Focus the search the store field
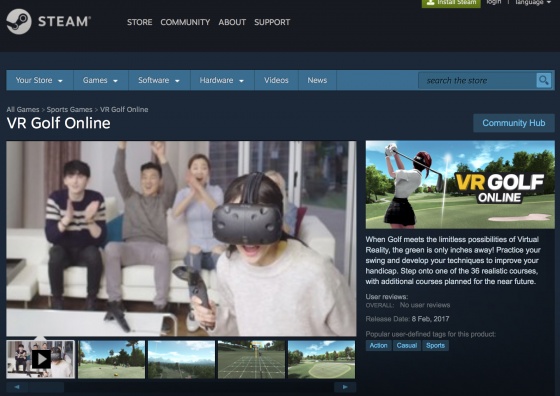The width and height of the screenshot is (560, 396). pyautogui.click(x=477, y=80)
